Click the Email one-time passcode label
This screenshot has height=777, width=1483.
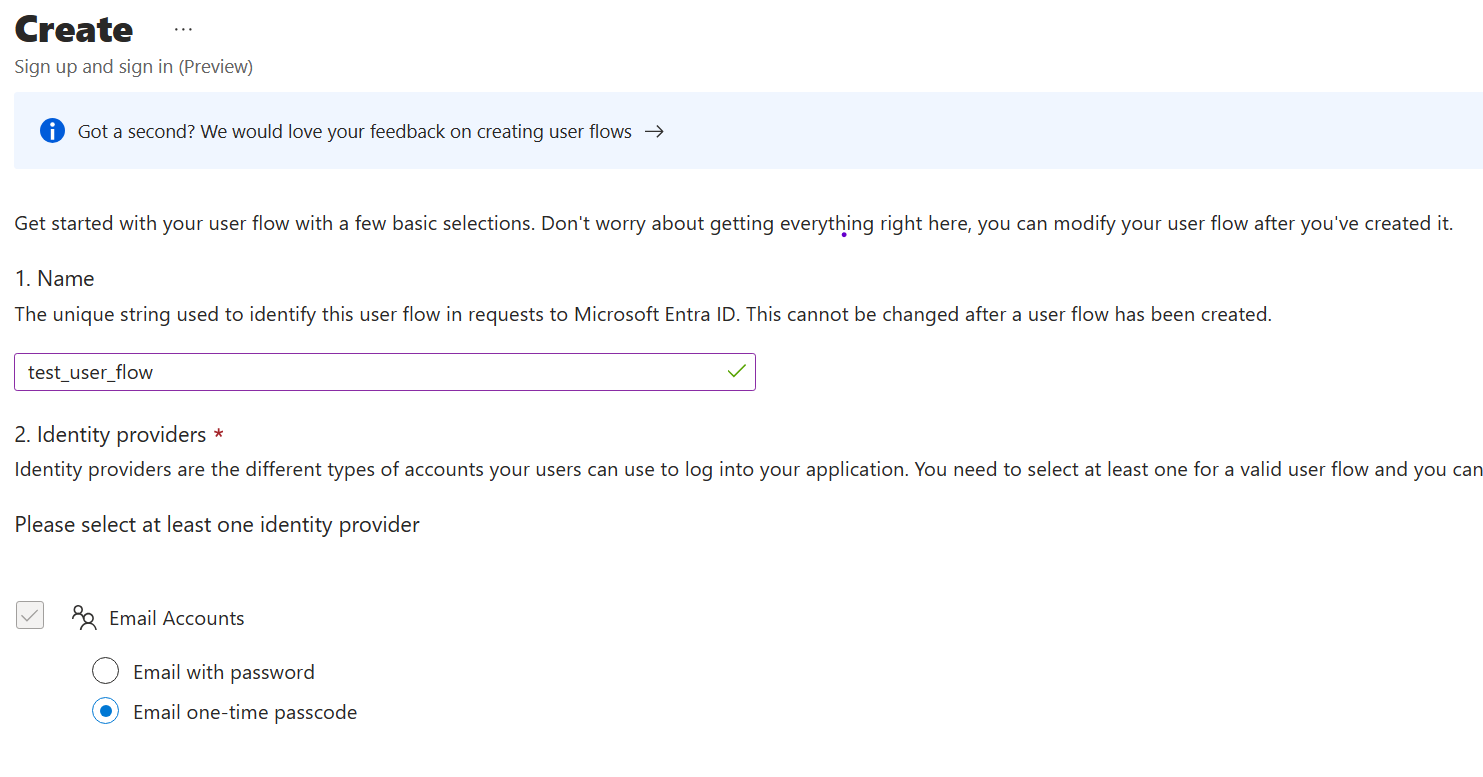coord(245,713)
